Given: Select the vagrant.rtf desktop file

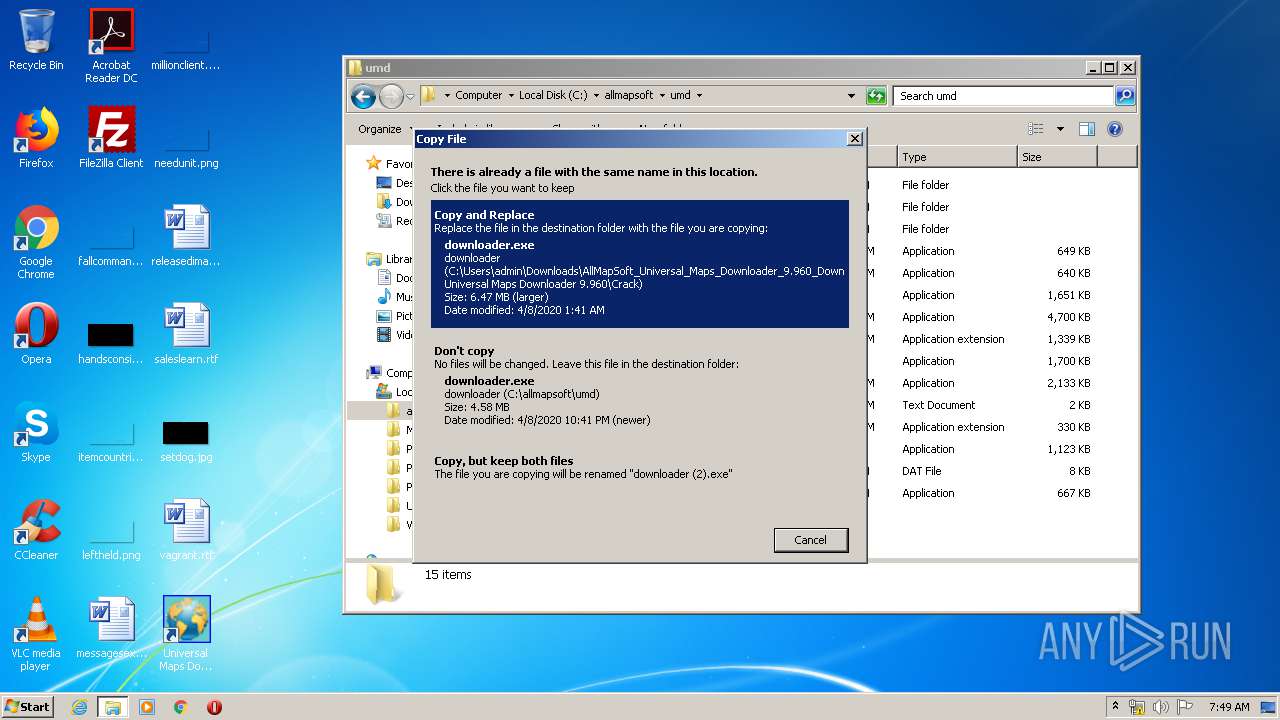Looking at the screenshot, I should tap(186, 529).
